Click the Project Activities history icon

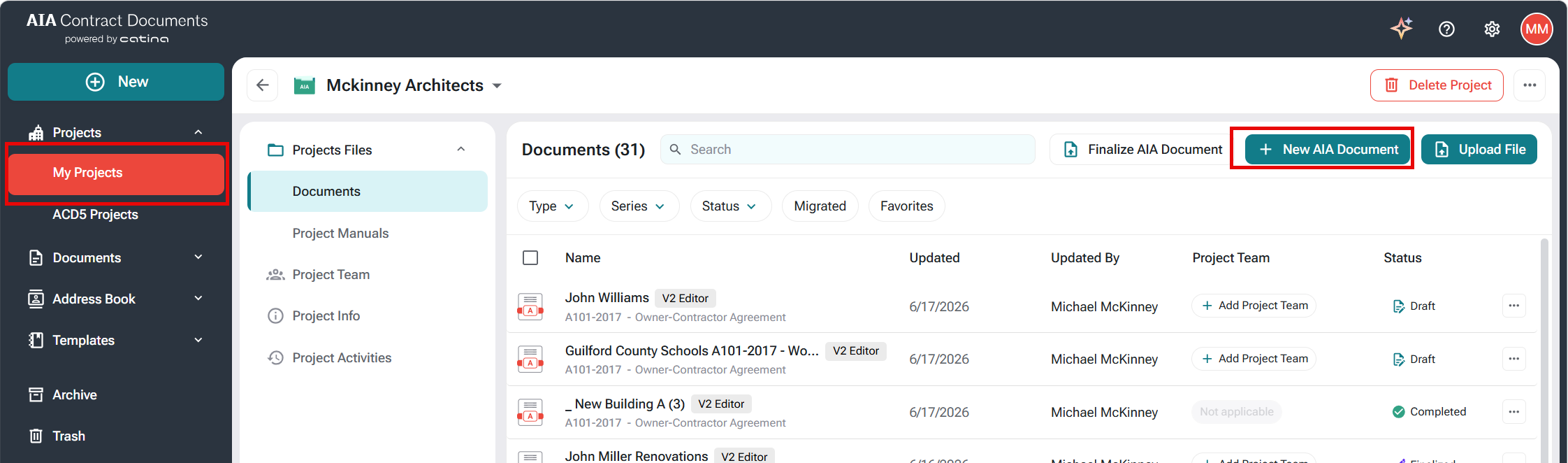[275, 358]
